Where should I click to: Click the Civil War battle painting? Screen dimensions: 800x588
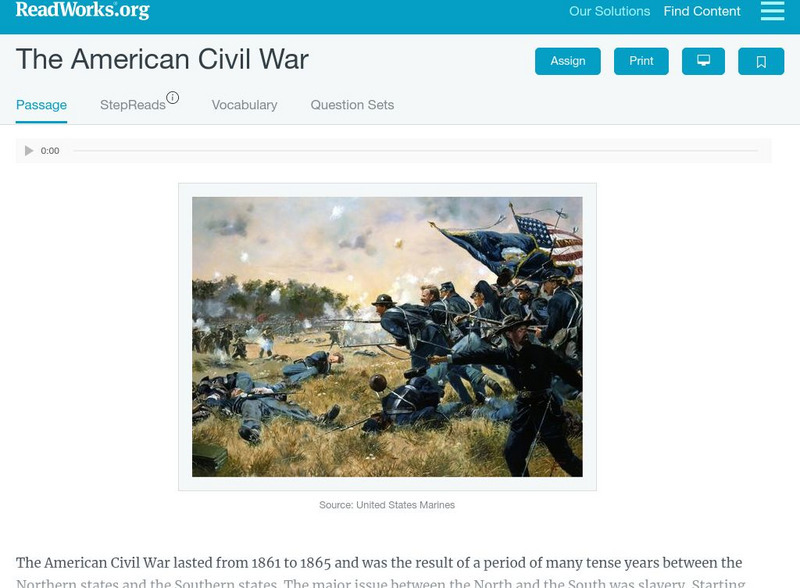(x=387, y=337)
